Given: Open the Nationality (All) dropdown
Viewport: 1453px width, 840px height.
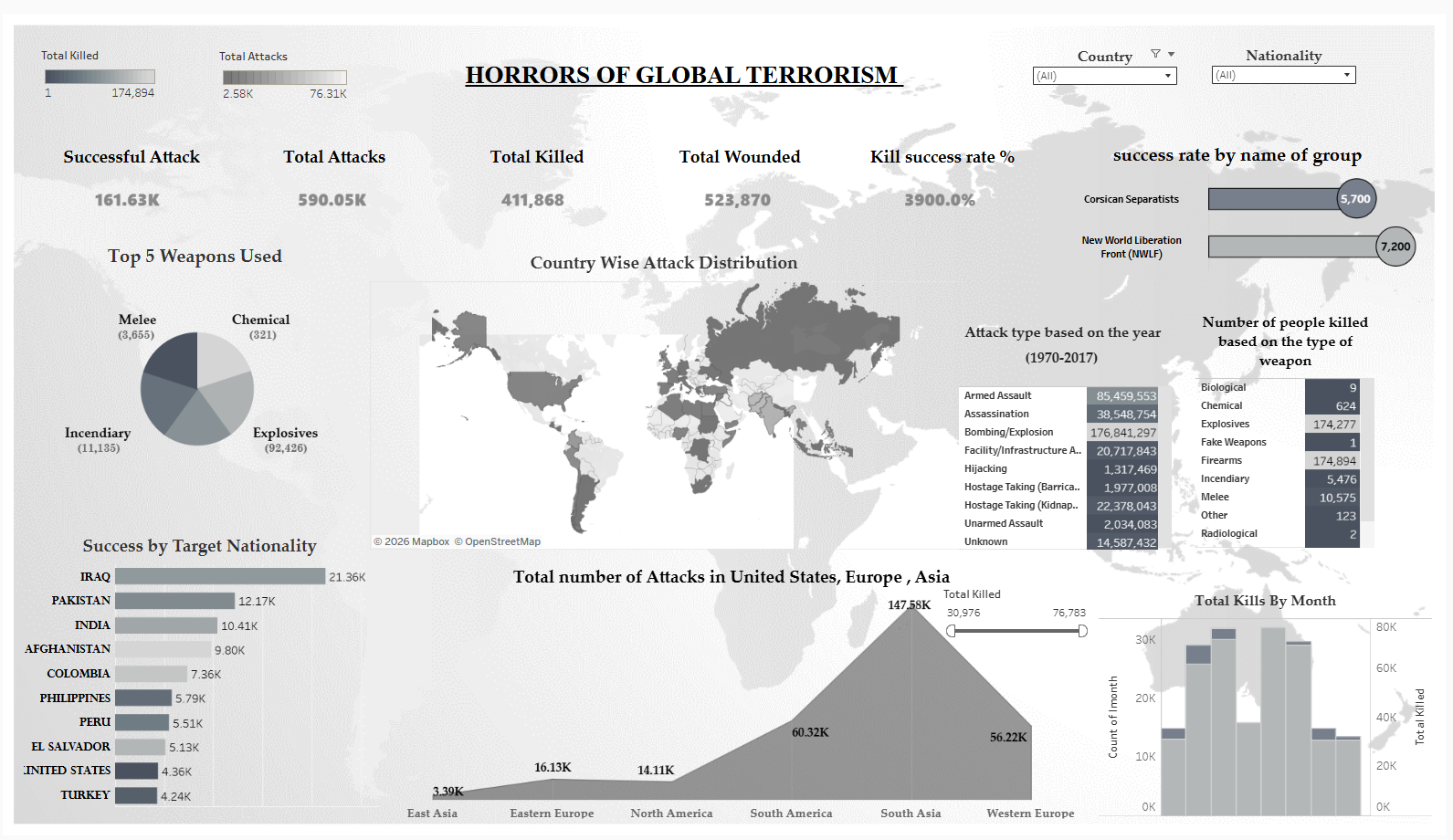Looking at the screenshot, I should point(1284,75).
